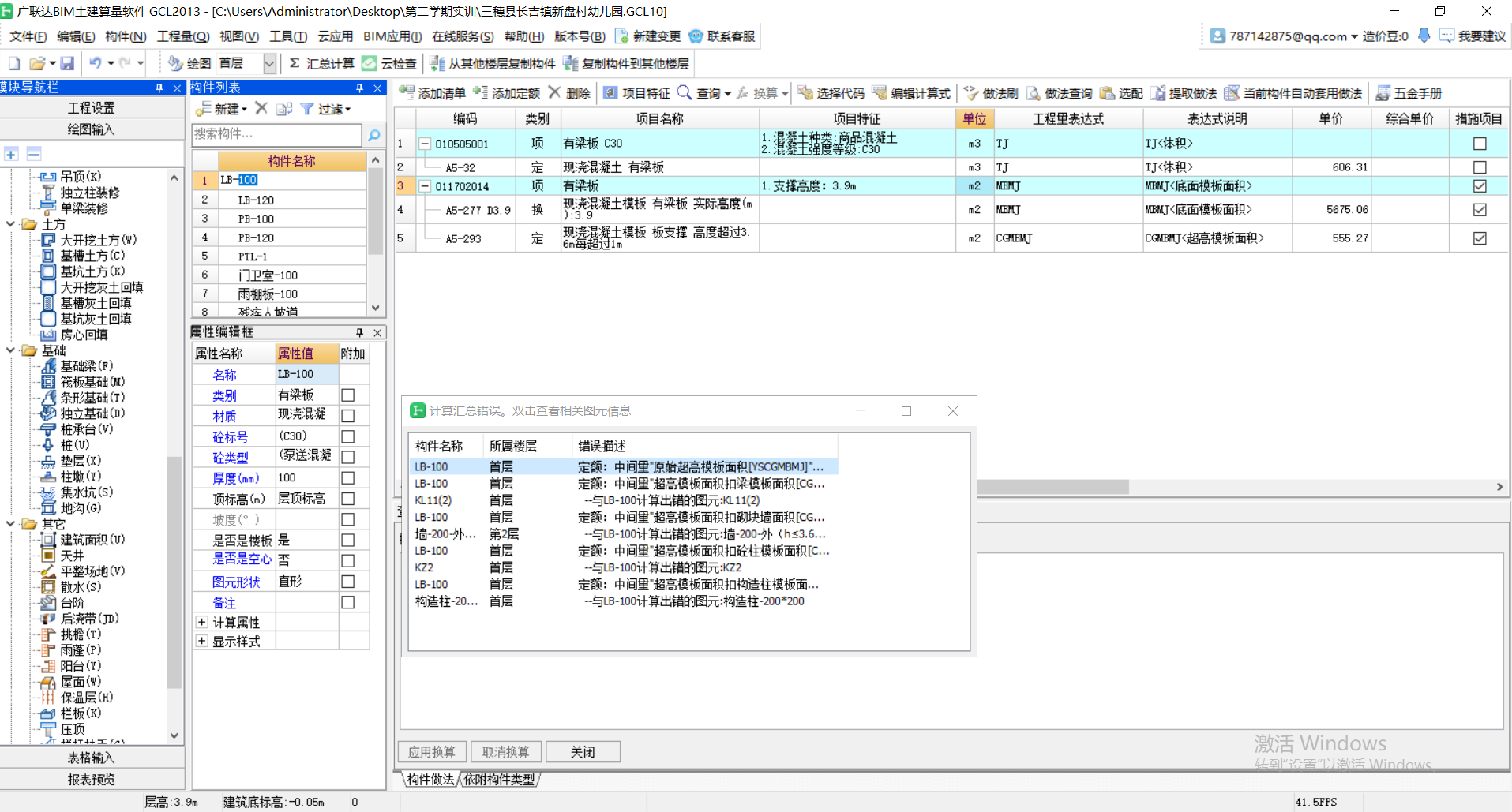Click 关闭 button

[x=583, y=752]
